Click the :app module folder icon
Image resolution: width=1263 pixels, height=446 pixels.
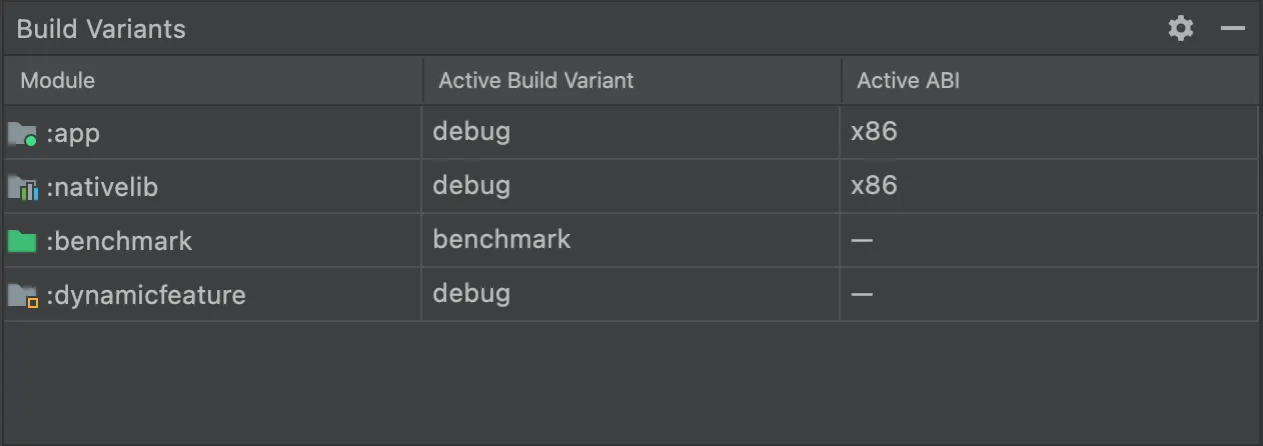tap(22, 133)
